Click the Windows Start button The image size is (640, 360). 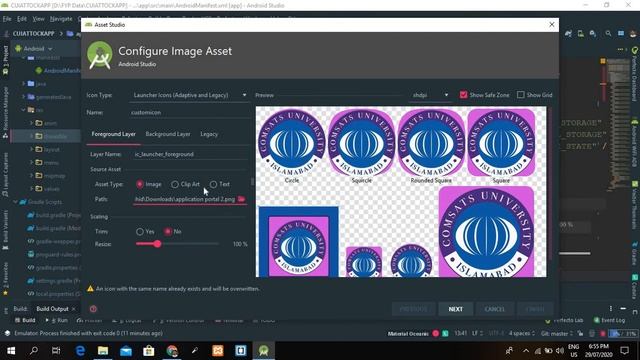pos(11,351)
